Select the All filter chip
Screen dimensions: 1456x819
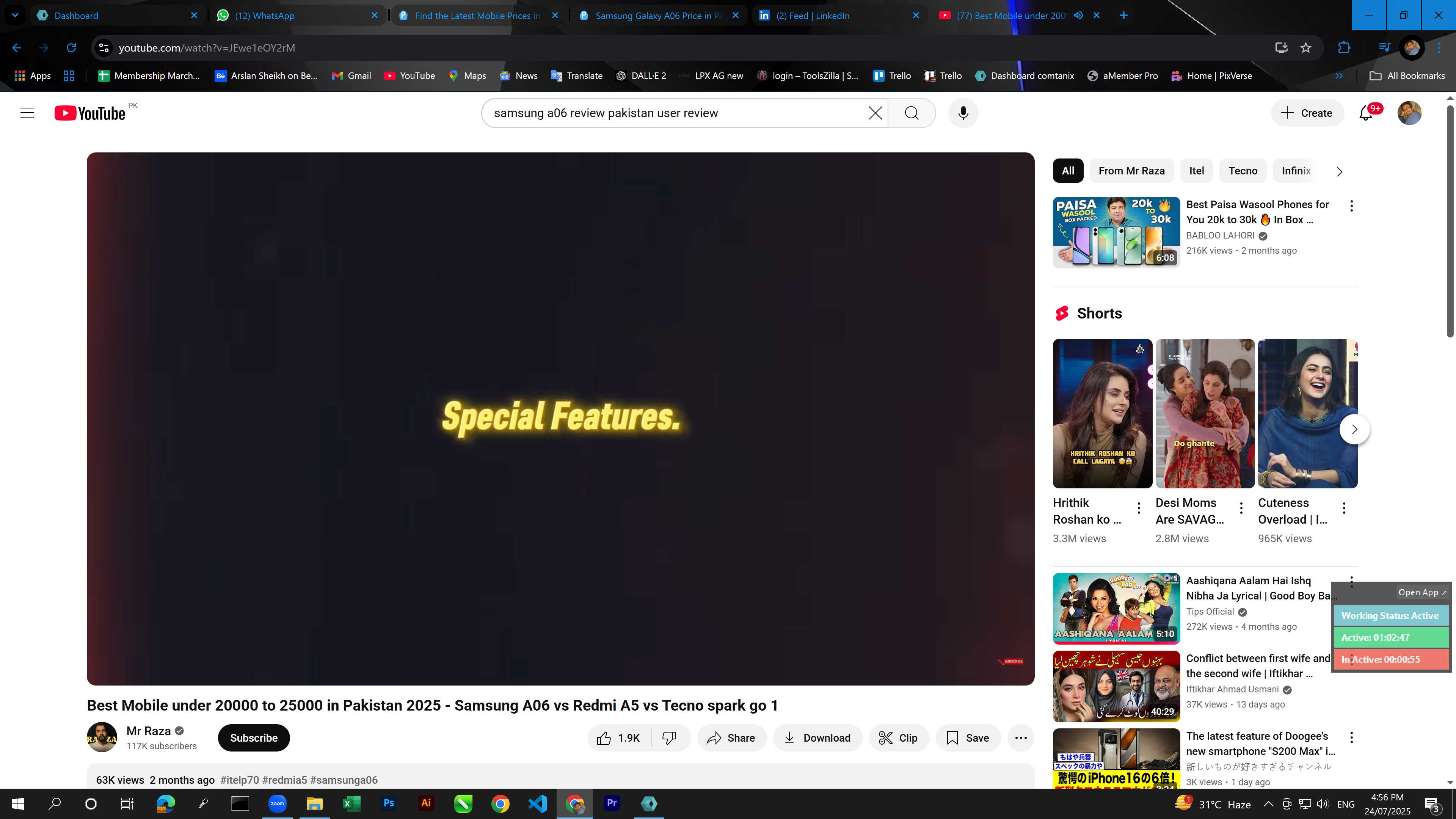1068,171
